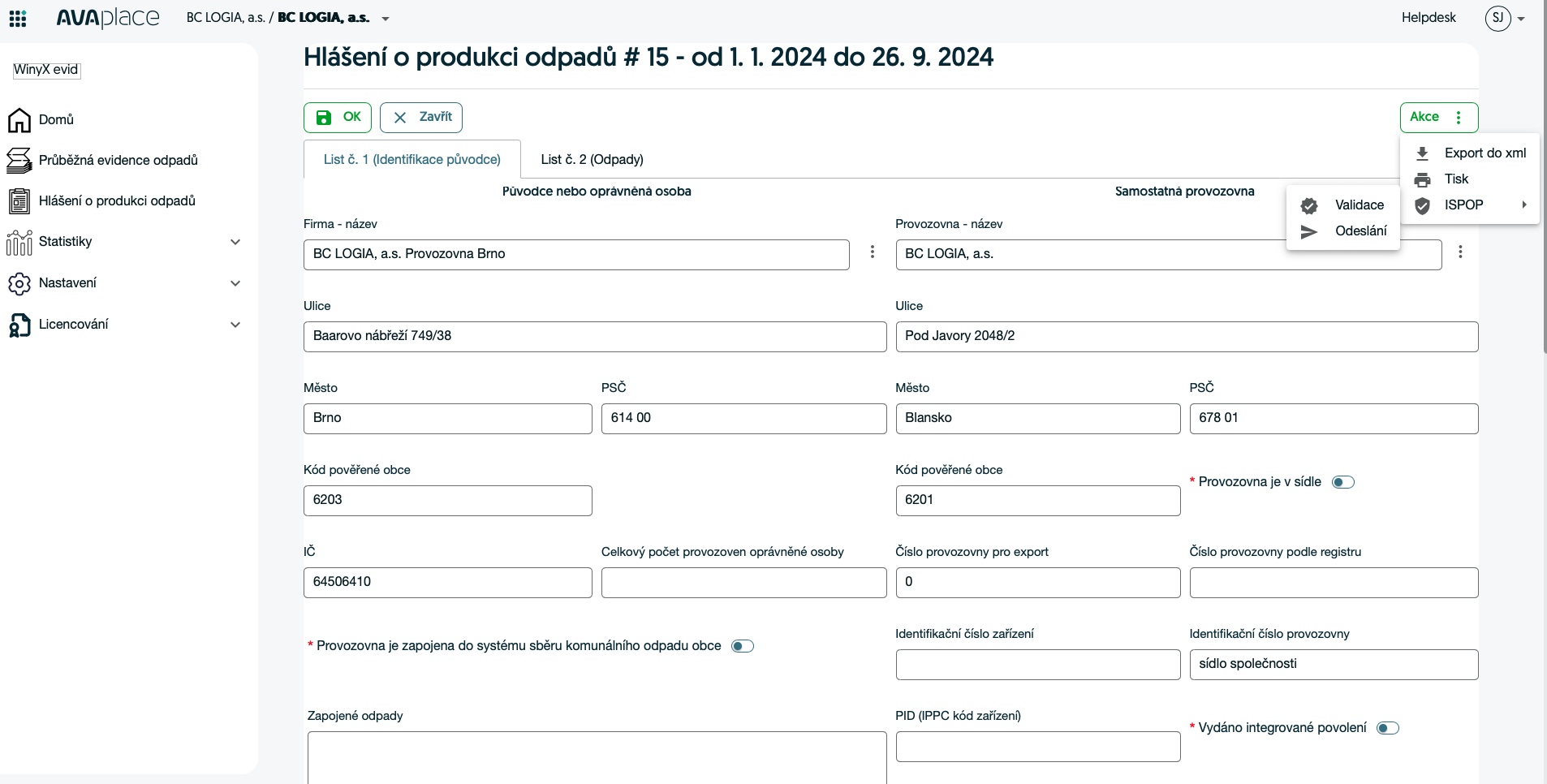Open three-dot menu beside Firma - název

tap(873, 252)
